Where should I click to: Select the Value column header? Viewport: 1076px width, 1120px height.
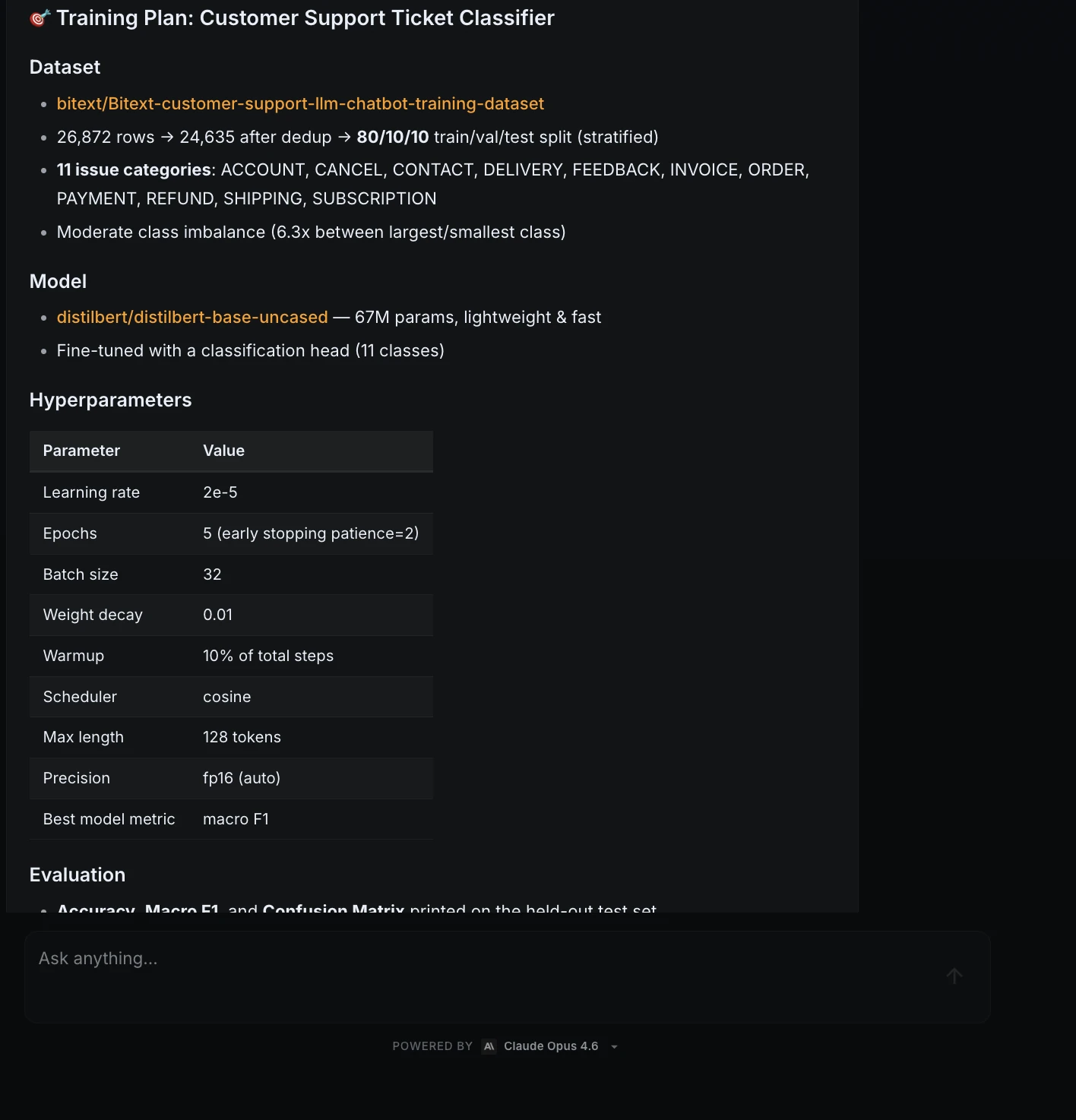coord(224,451)
